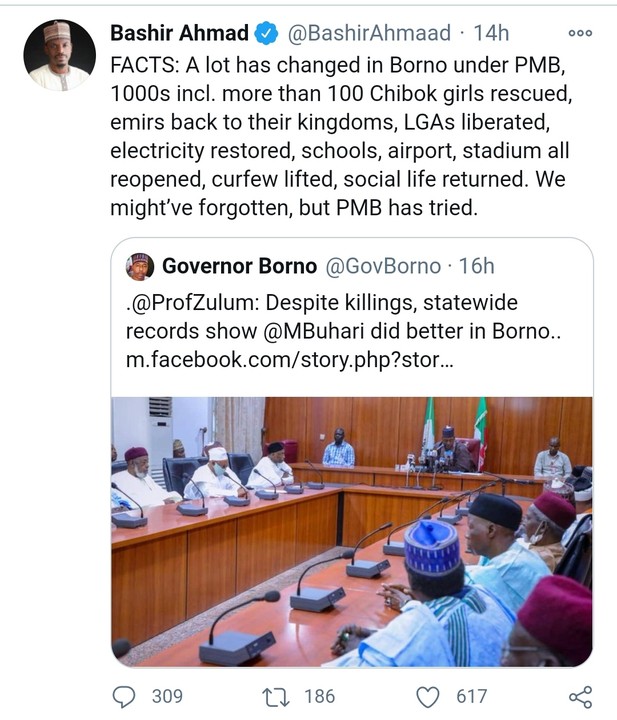The height and width of the screenshot is (720, 617).
Task: View the meeting room photo
Action: [351, 530]
